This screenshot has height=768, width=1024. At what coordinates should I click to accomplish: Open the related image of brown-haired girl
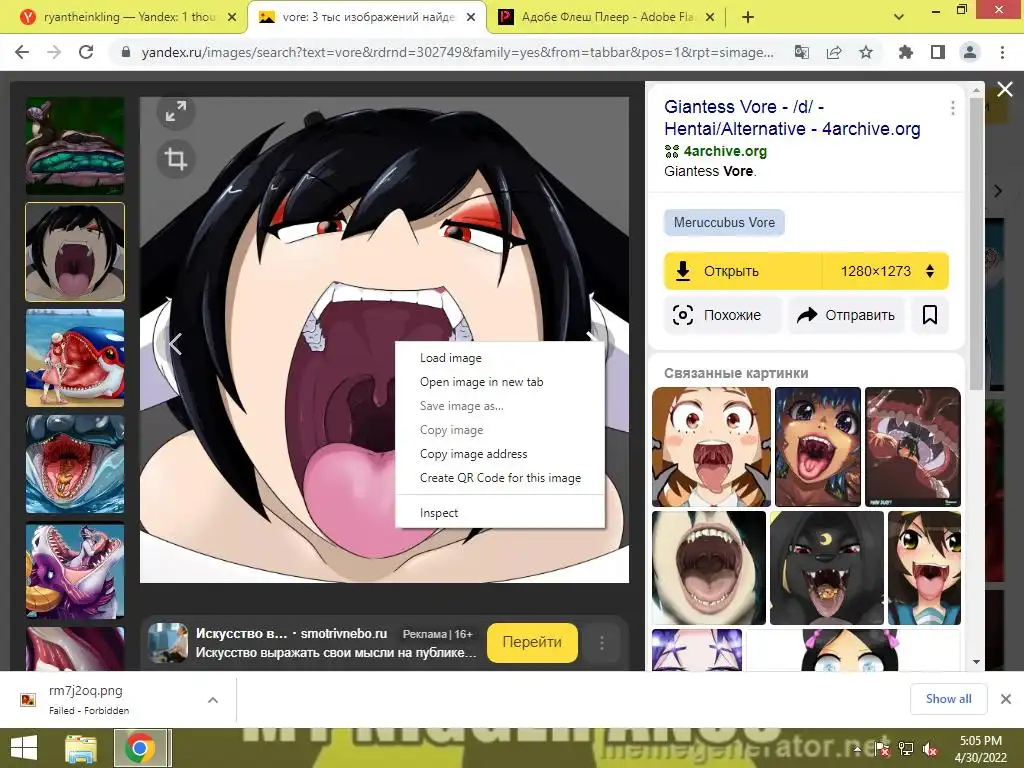pos(711,447)
